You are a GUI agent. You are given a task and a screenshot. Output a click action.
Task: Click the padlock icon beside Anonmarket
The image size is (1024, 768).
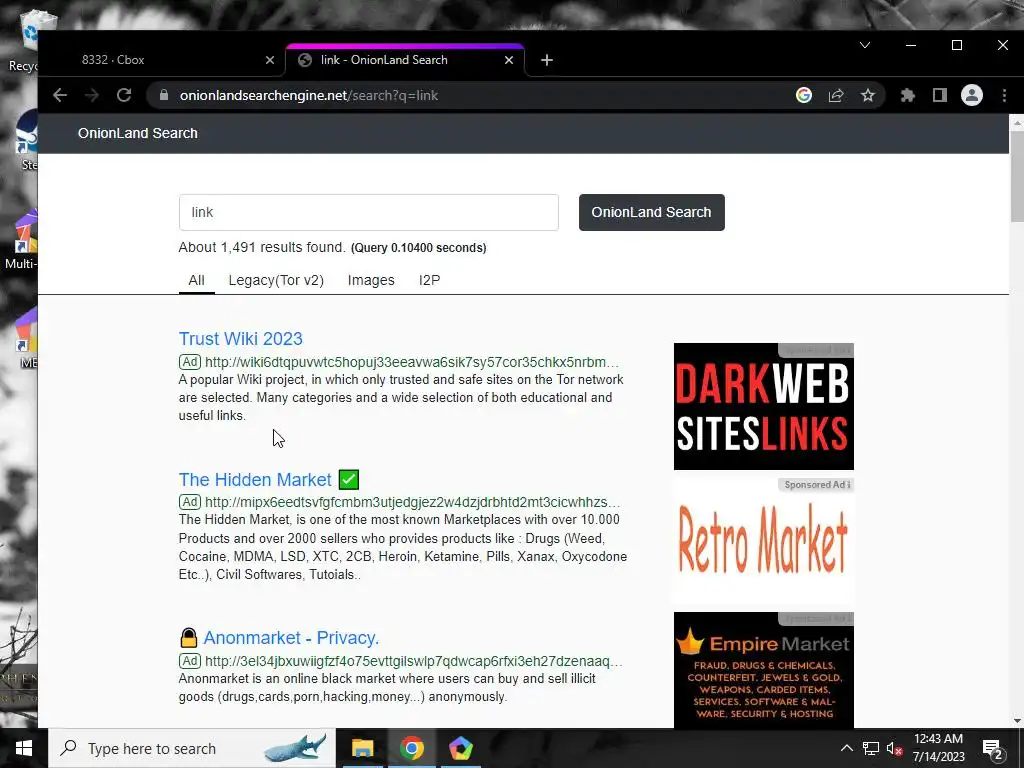coord(189,637)
